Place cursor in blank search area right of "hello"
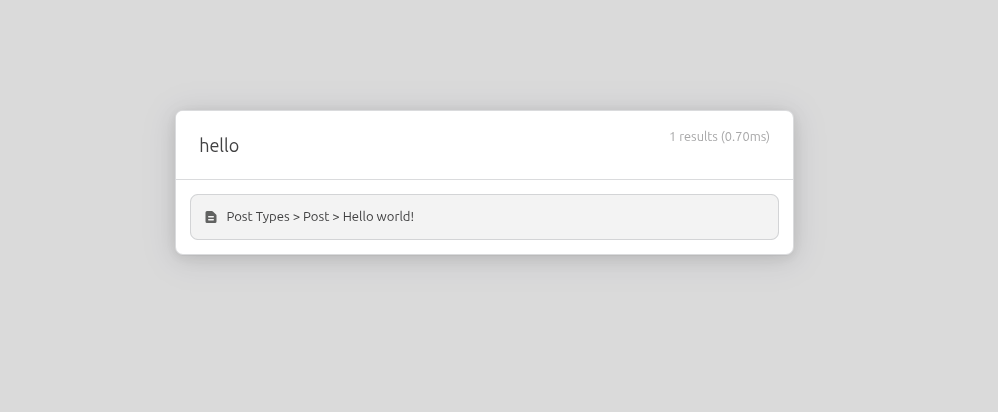 [x=450, y=146]
